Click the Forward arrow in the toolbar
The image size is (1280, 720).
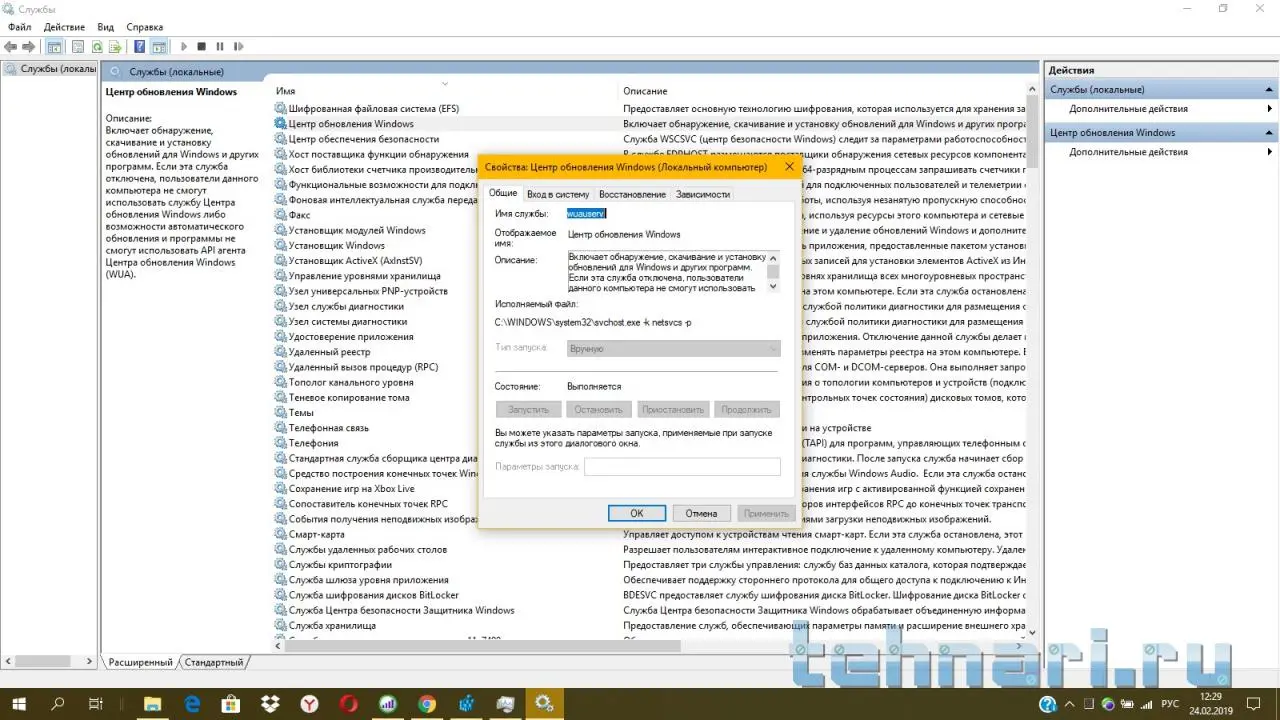click(29, 46)
